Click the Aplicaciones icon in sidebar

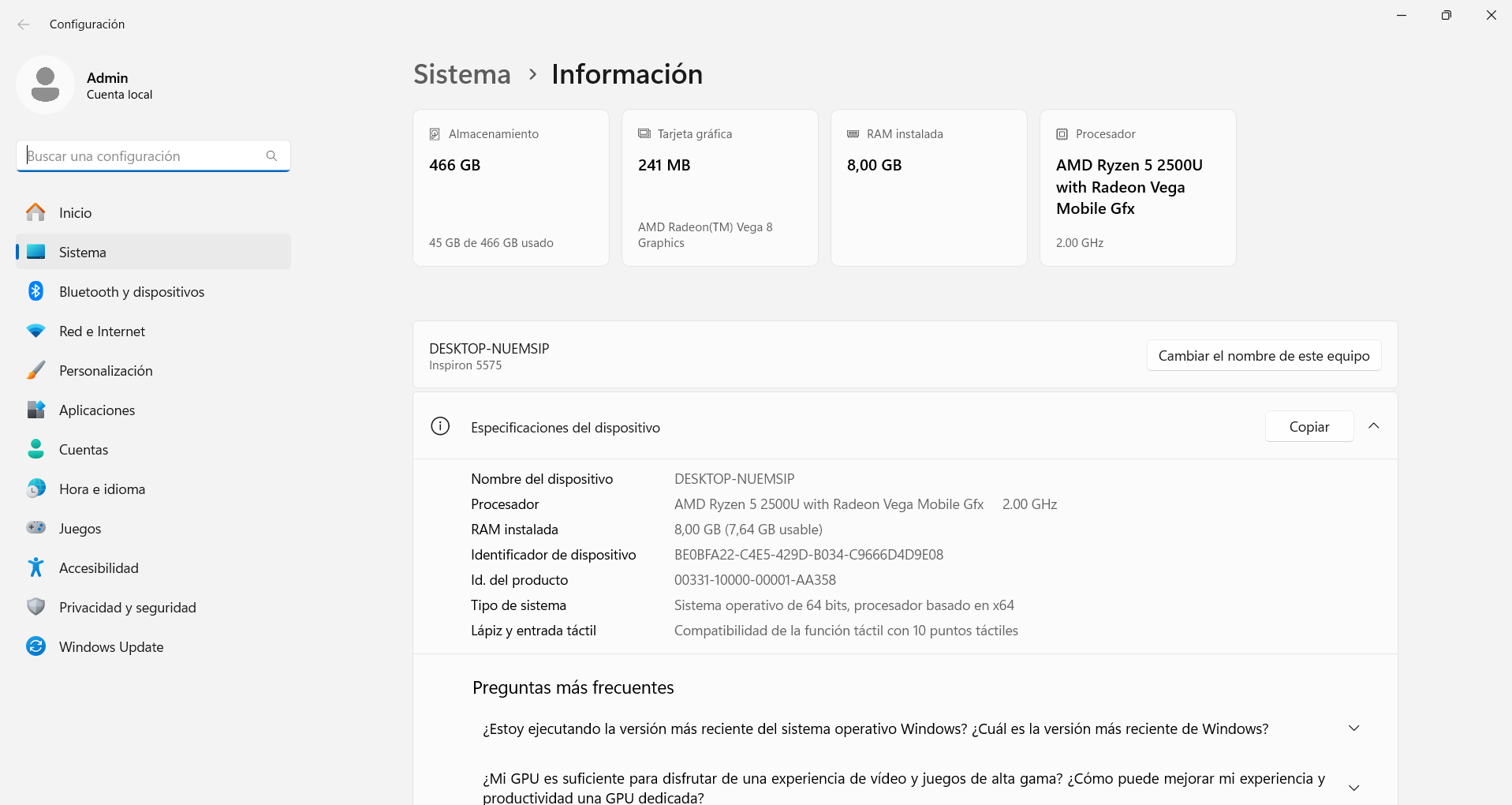[x=35, y=410]
